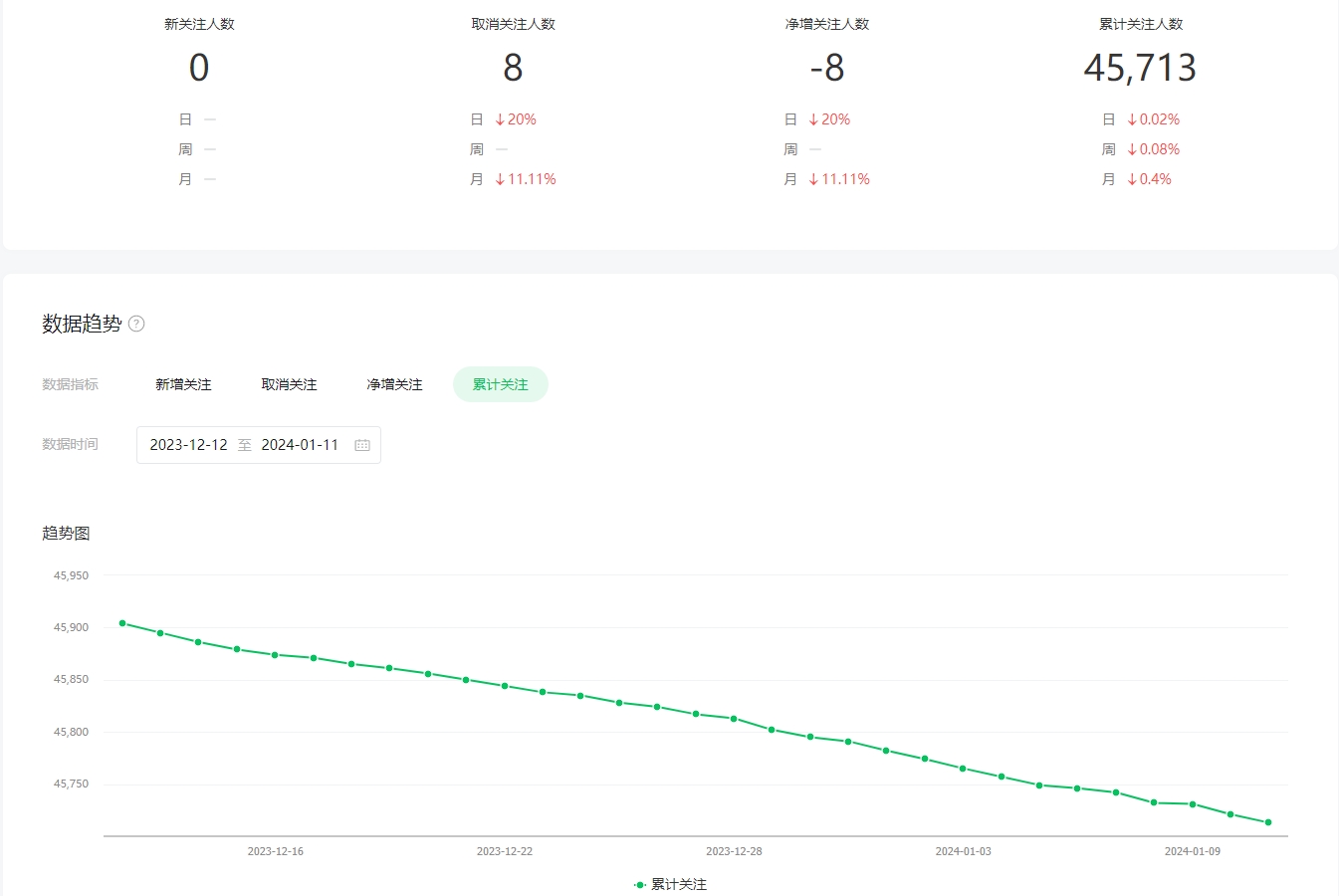Click the 45,750 y-axis label
1339x896 pixels.
[x=71, y=784]
